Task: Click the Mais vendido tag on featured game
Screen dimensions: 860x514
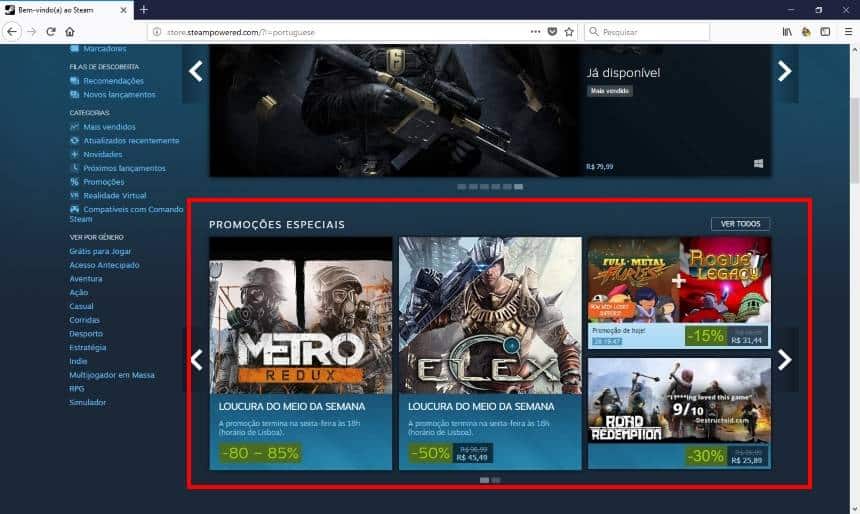Action: (610, 91)
